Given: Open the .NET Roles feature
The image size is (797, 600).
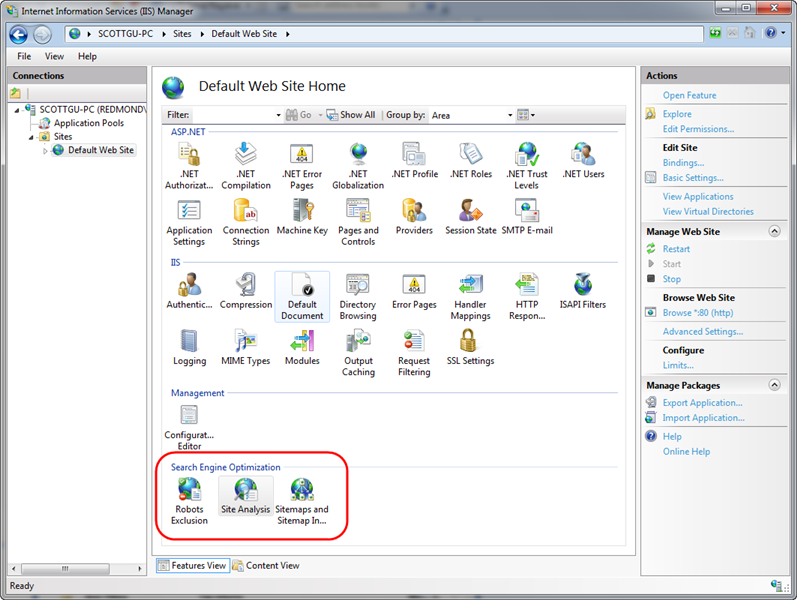Looking at the screenshot, I should click(471, 161).
